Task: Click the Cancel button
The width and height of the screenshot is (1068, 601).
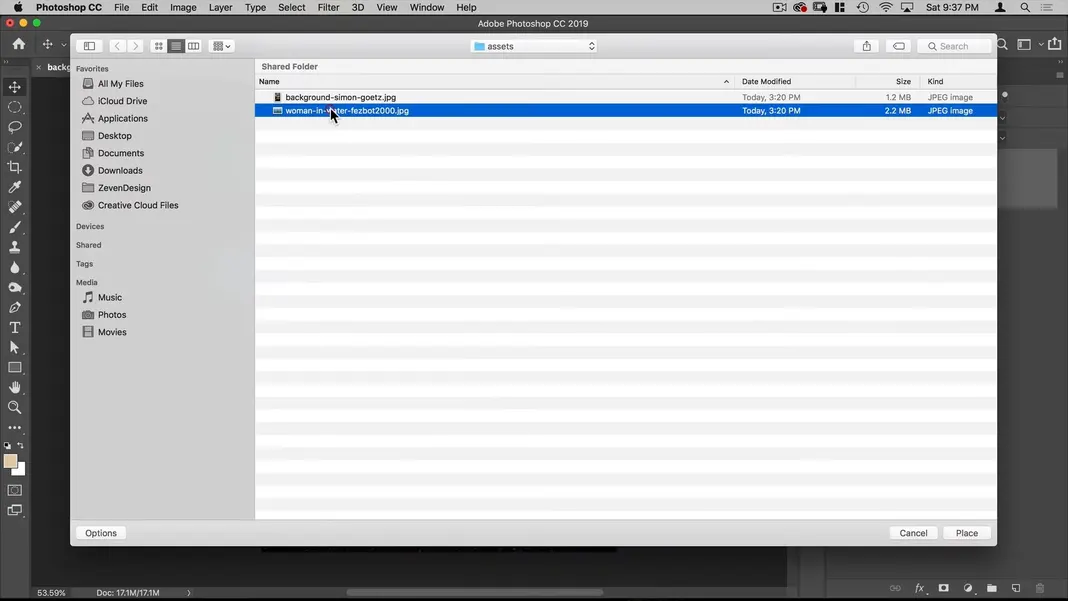Action: point(913,533)
